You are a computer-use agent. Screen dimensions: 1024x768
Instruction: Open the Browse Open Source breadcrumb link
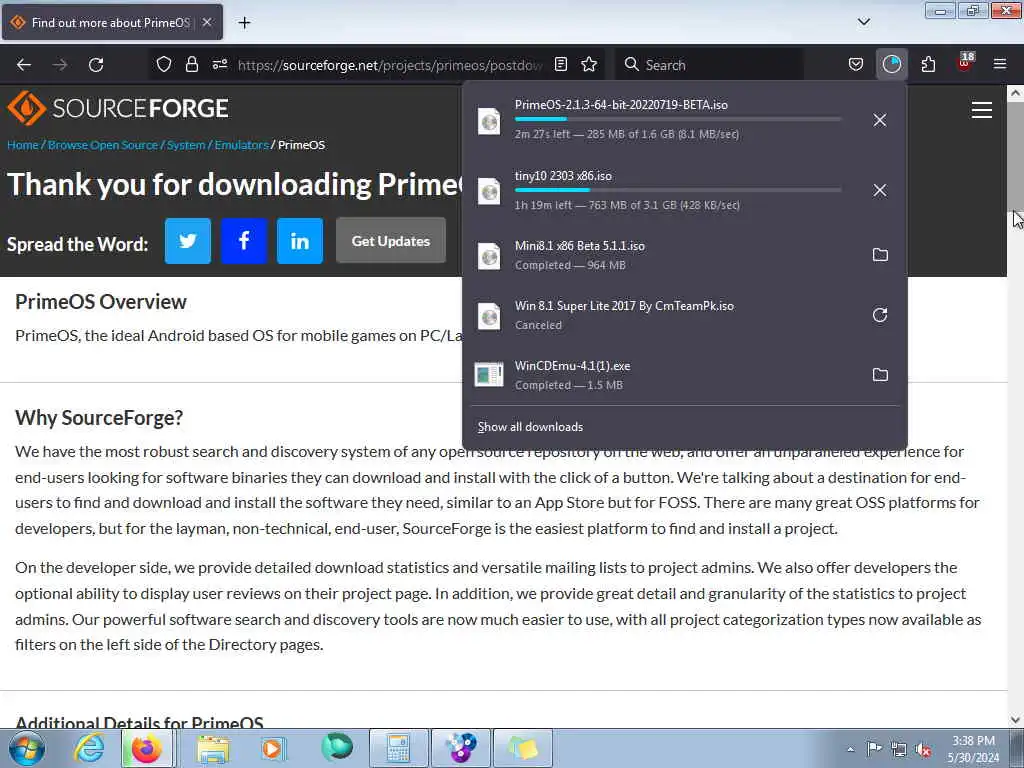coord(103,145)
